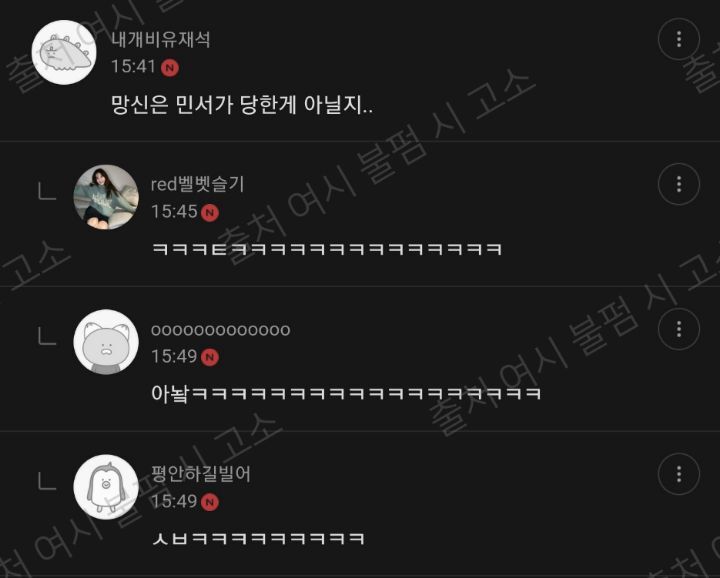Select reply text starting with 아놬

coord(346,394)
